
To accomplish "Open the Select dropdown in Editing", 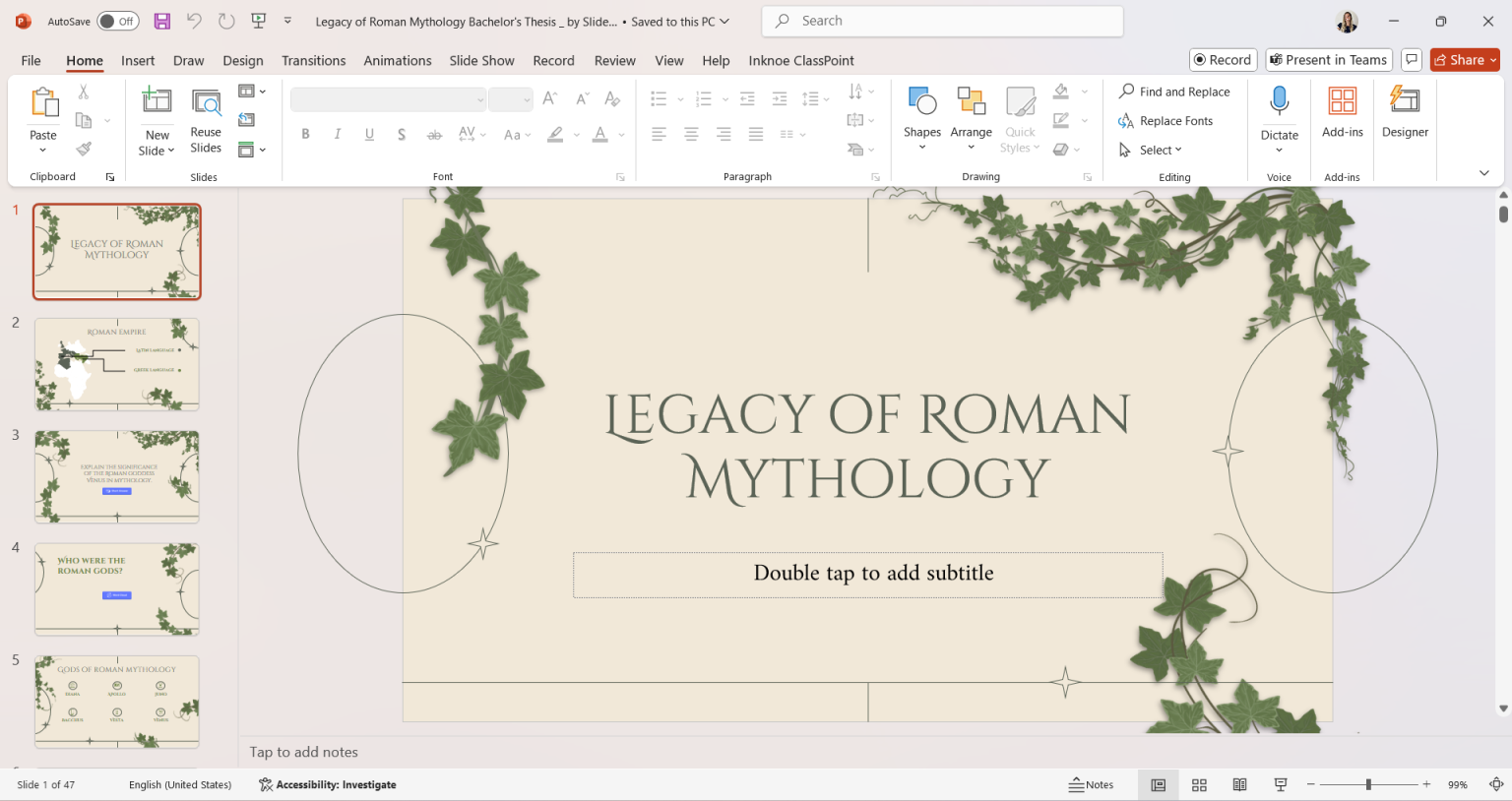I will (x=1161, y=150).
